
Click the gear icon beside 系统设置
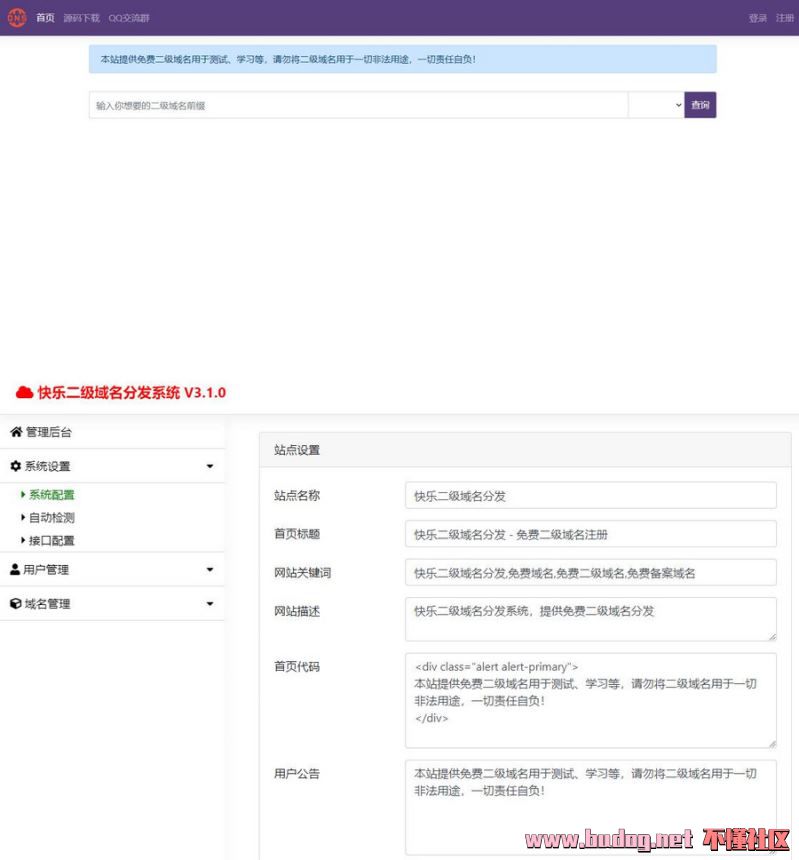click(16, 466)
